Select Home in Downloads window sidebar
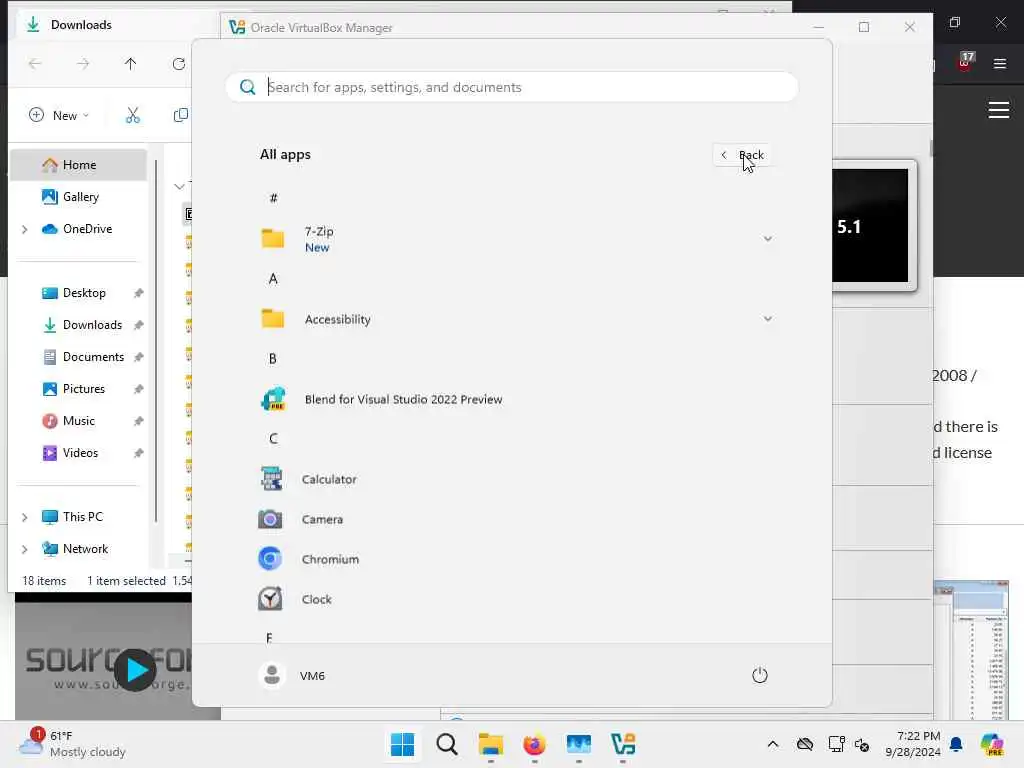 [78, 165]
